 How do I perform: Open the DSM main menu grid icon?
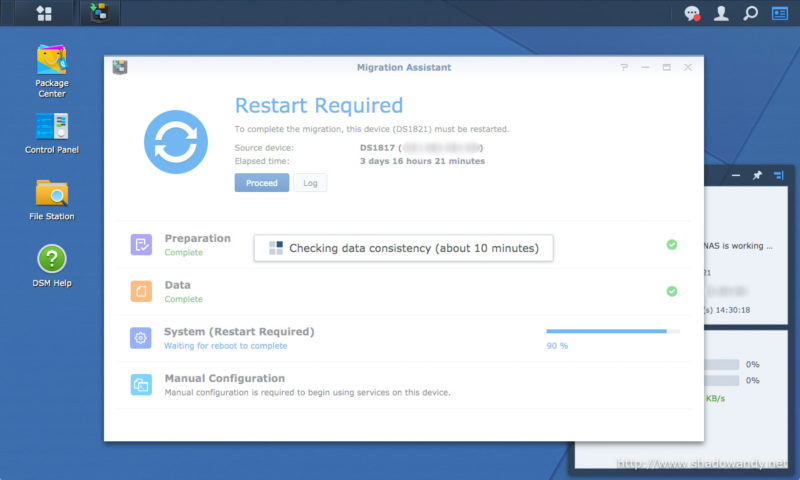coord(44,13)
